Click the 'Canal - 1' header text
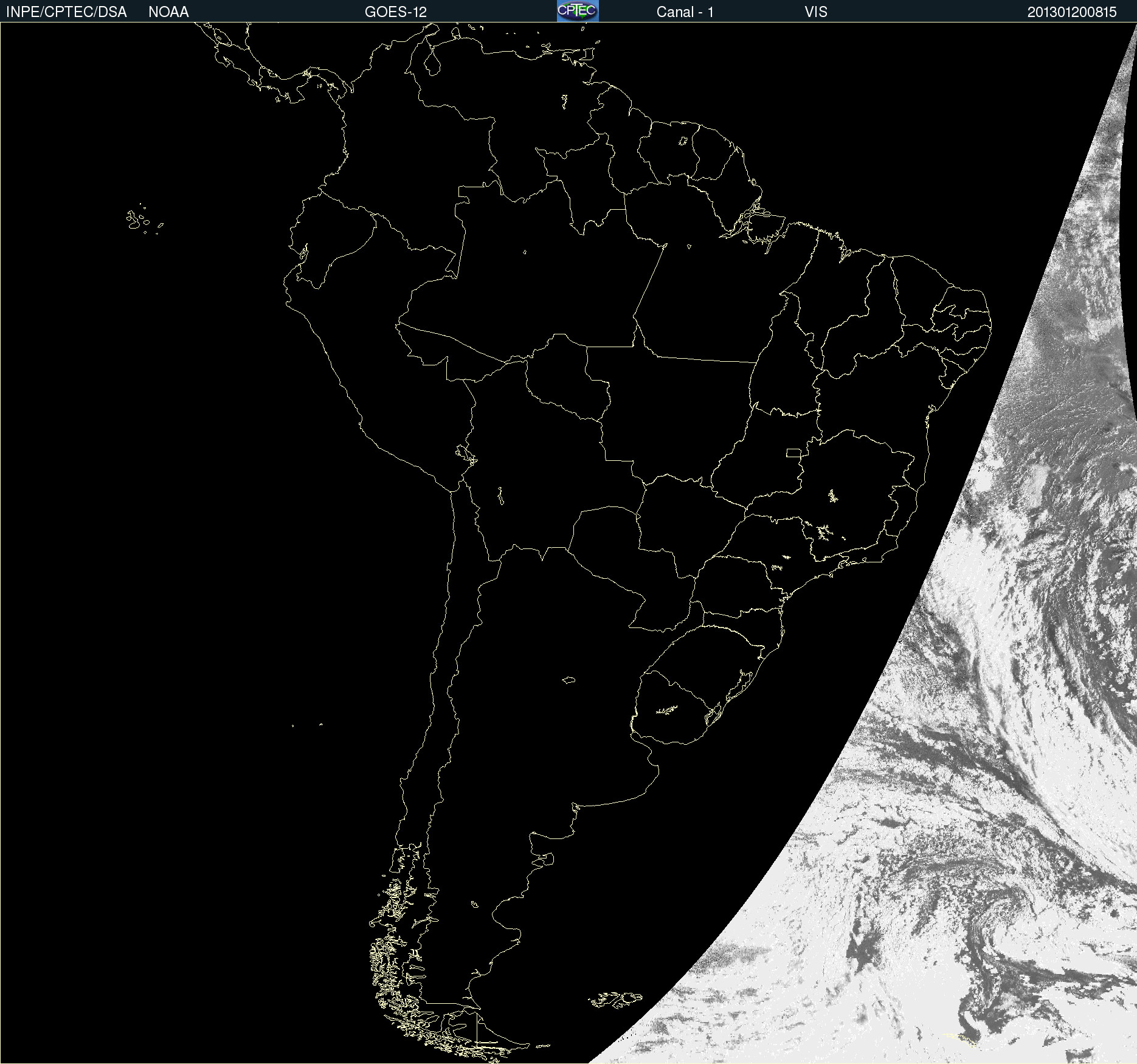Image resolution: width=1137 pixels, height=1064 pixels. [x=685, y=12]
